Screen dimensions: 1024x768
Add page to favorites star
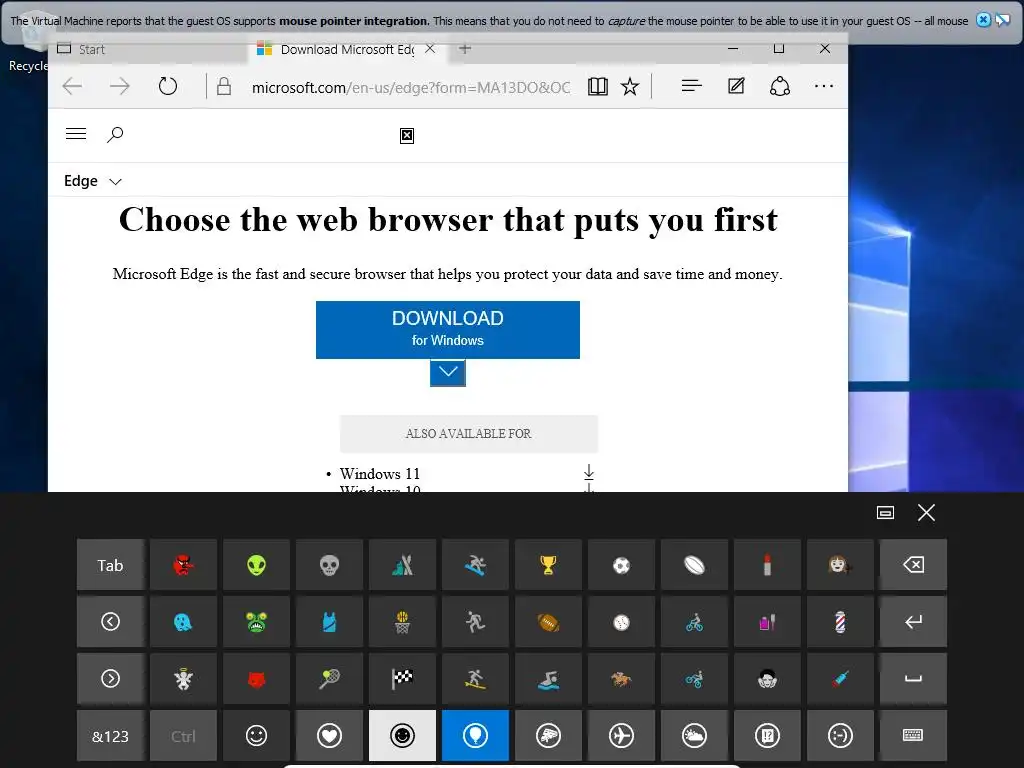[630, 86]
